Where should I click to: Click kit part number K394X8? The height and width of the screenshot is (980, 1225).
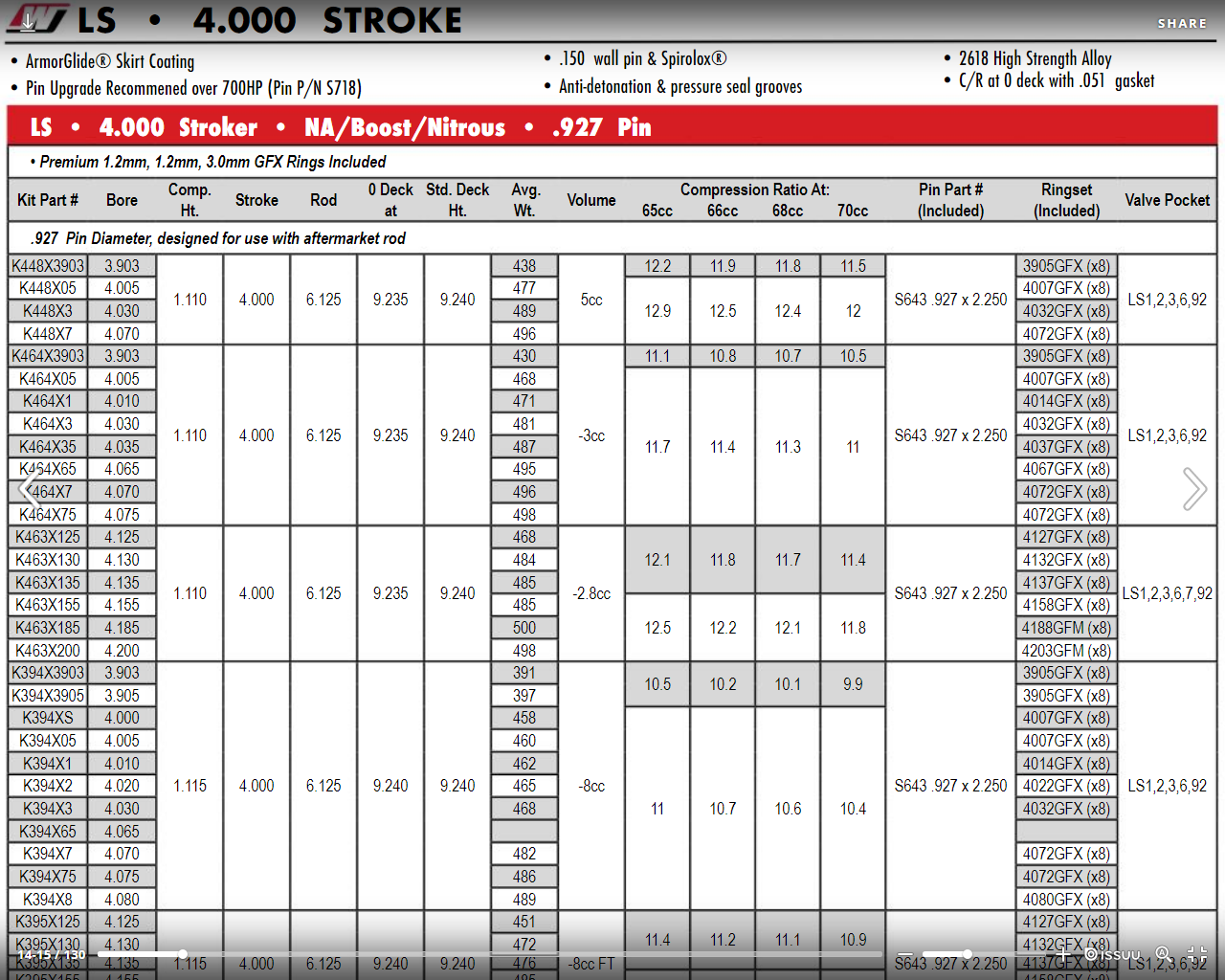(x=48, y=900)
